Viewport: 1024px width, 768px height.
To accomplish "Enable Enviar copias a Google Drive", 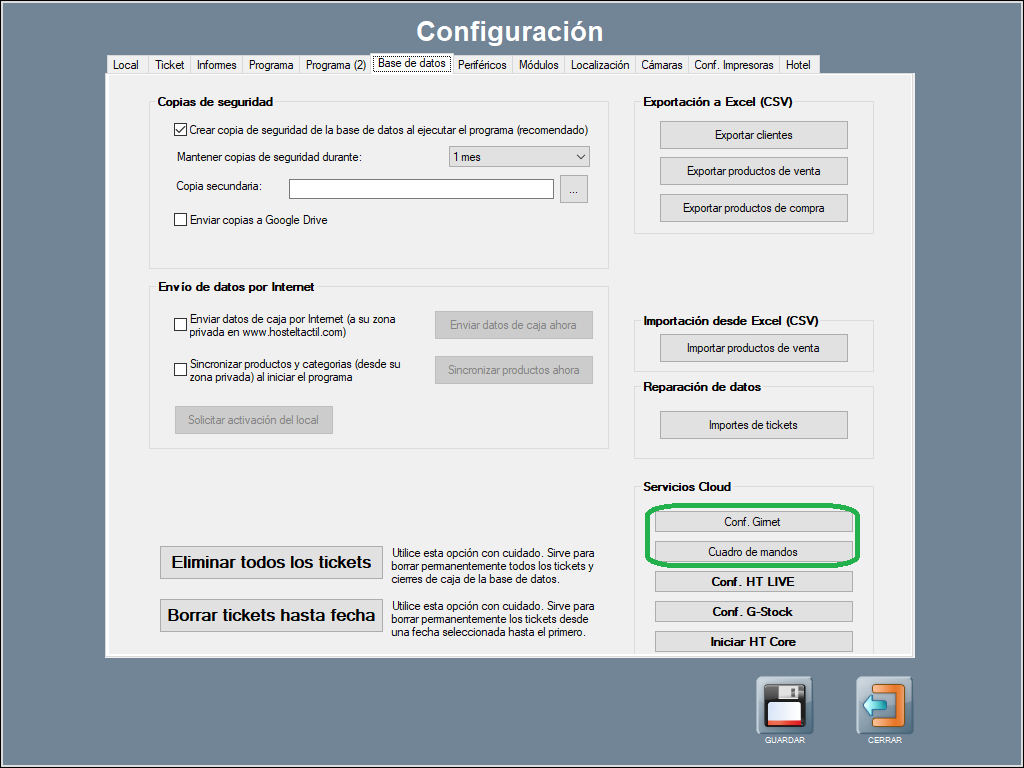I will coord(181,220).
